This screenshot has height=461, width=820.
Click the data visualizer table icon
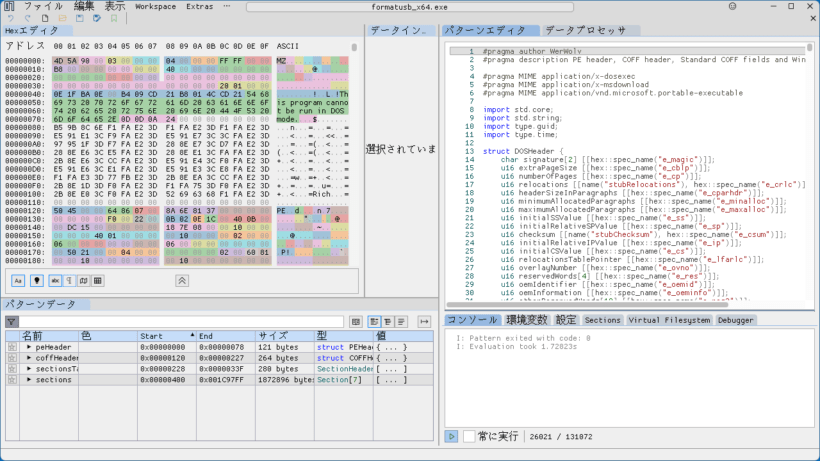click(97, 281)
